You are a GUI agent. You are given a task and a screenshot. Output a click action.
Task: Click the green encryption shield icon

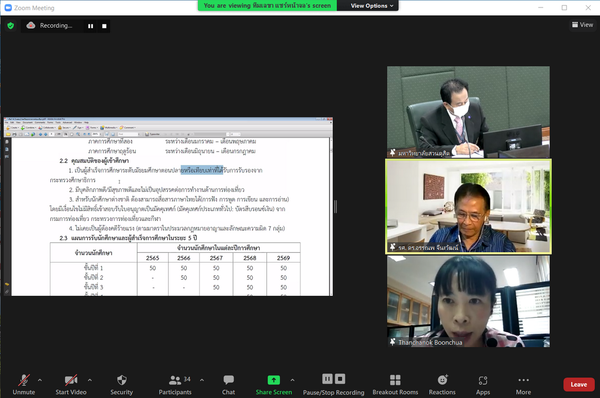click(11, 26)
